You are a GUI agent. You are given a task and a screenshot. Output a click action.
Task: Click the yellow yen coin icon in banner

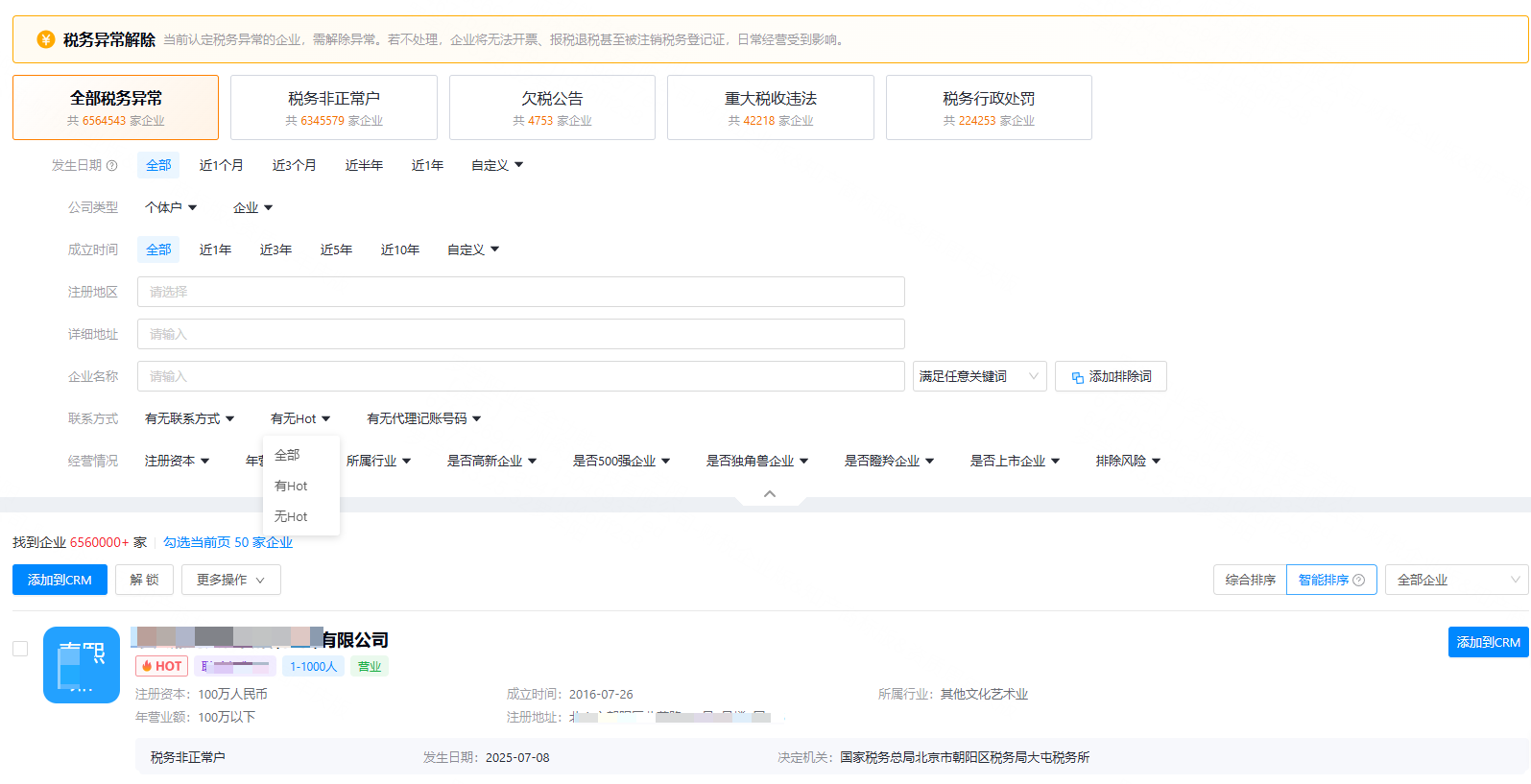point(45,39)
